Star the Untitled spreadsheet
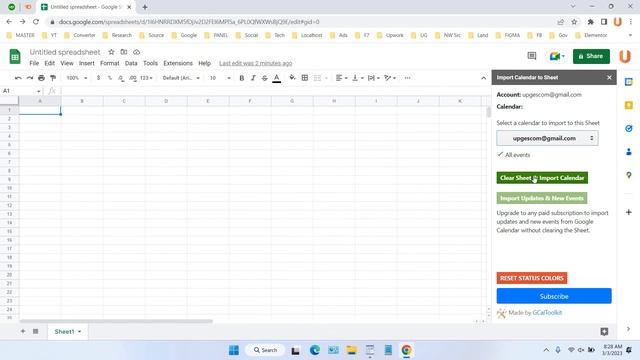 pos(111,52)
